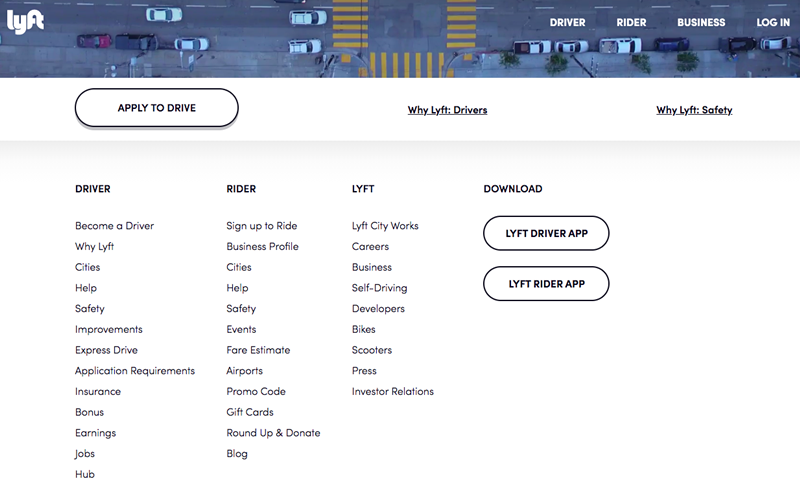Viewport: 800px width, 486px height.
Task: Open the Rider navigation menu item
Action: 631,22
